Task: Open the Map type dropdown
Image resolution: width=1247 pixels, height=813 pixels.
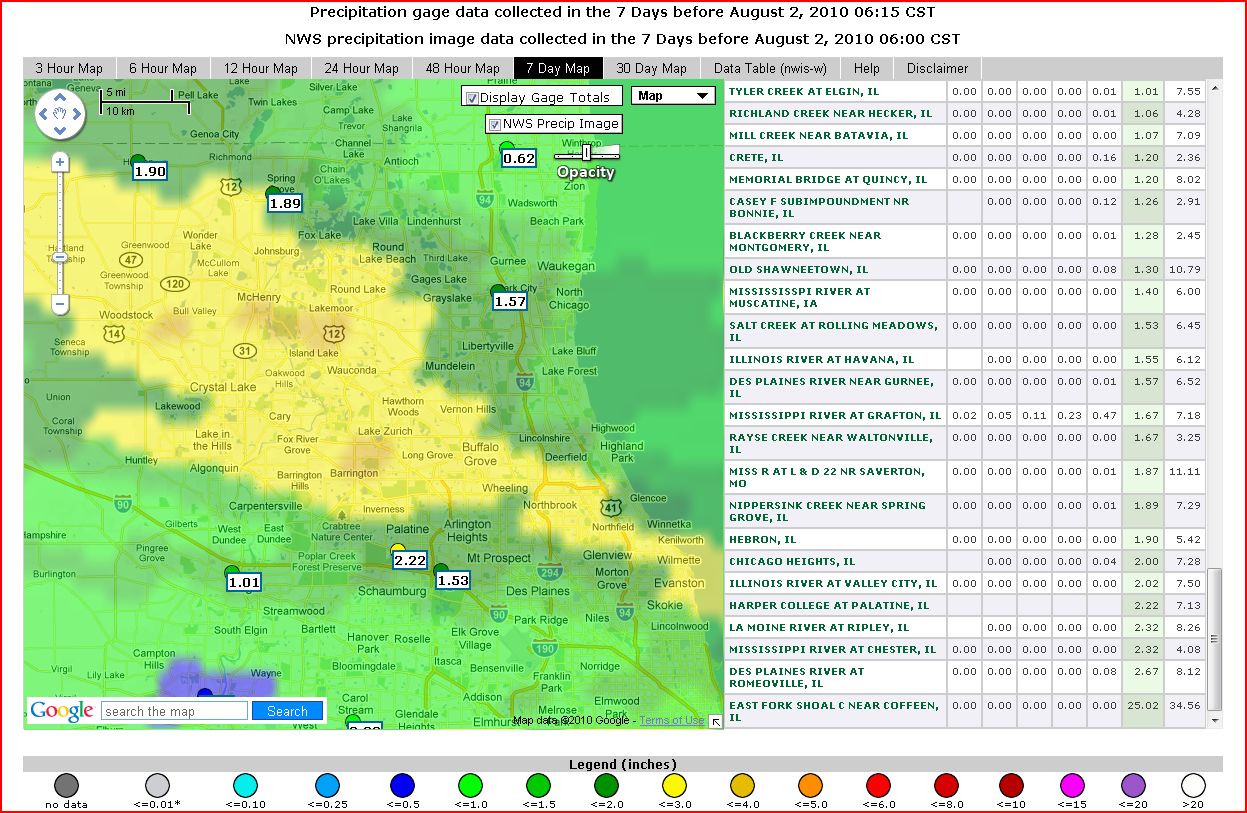Action: [674, 96]
